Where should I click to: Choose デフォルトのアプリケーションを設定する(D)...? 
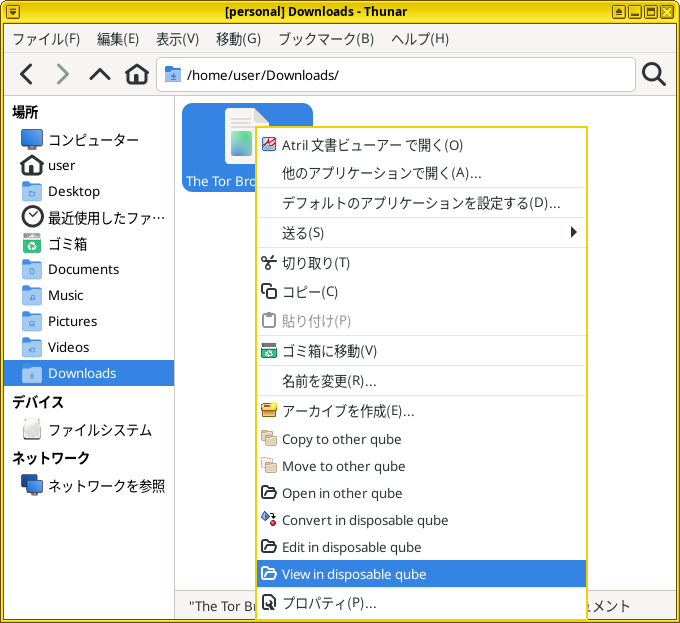[x=422, y=202]
